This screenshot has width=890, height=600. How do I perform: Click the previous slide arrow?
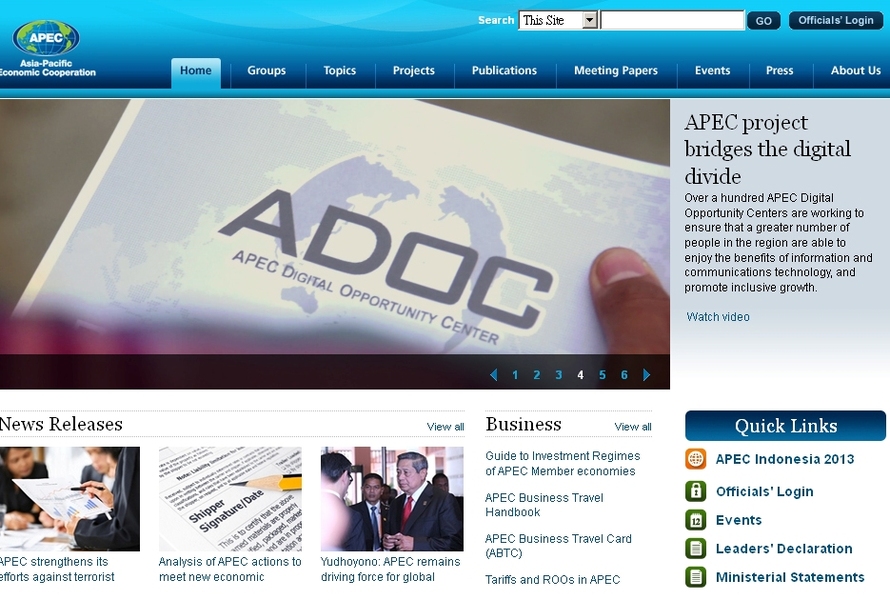(x=493, y=375)
